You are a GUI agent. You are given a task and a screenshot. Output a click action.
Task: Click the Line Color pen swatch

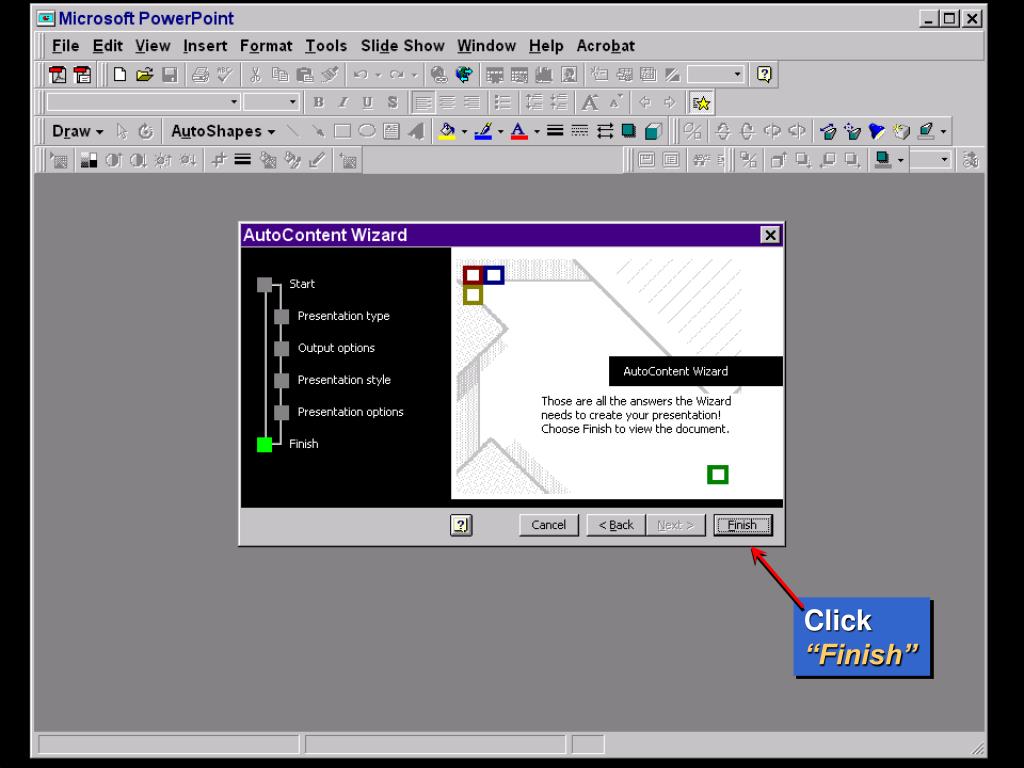483,131
